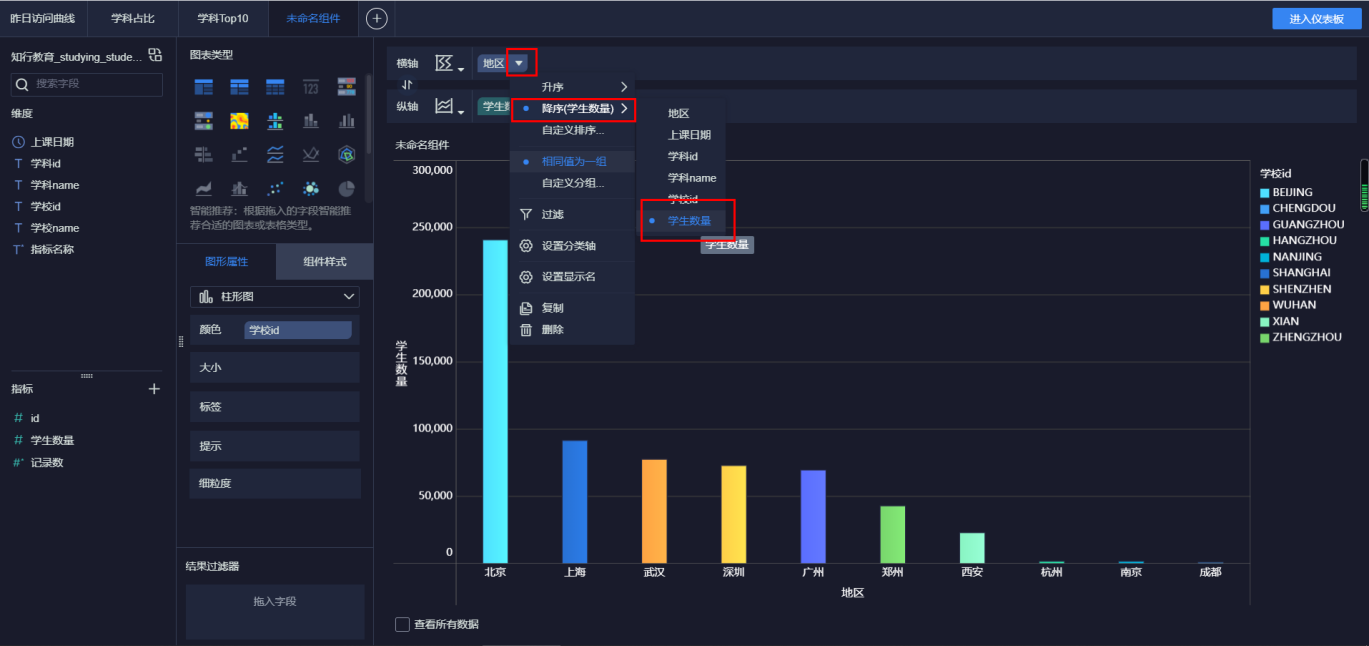Select the column-line combo chart type

239,188
